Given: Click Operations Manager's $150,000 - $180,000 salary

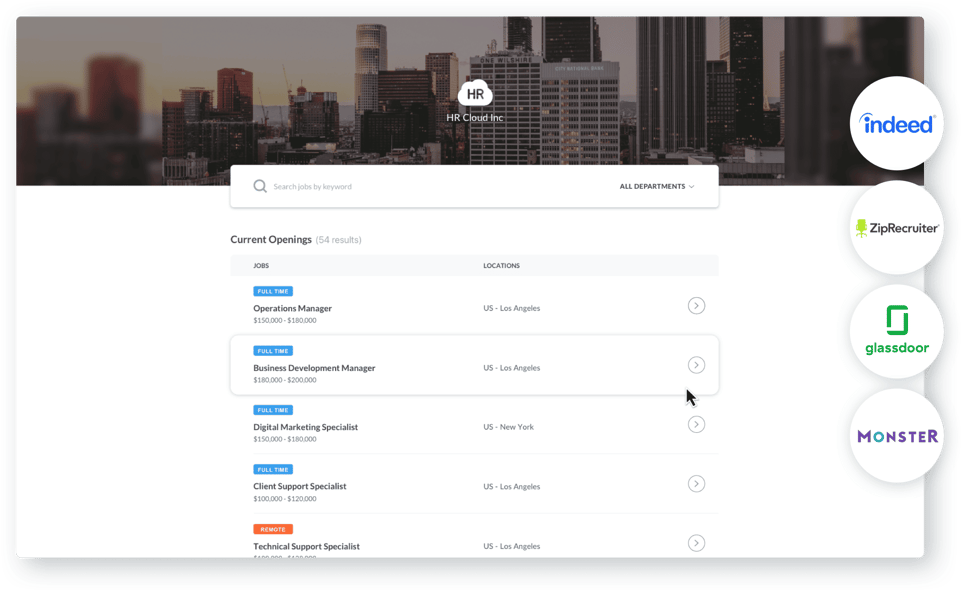Looking at the screenshot, I should 285,321.
